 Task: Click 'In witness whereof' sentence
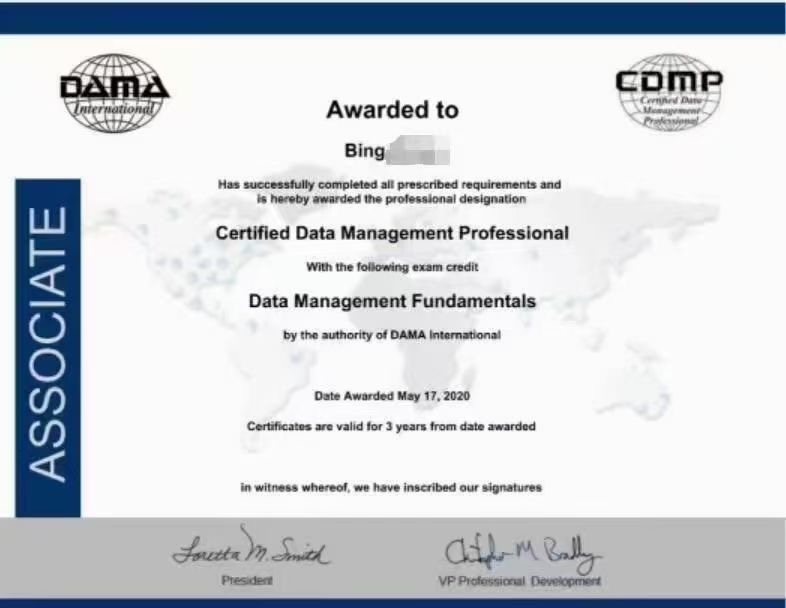(391, 487)
